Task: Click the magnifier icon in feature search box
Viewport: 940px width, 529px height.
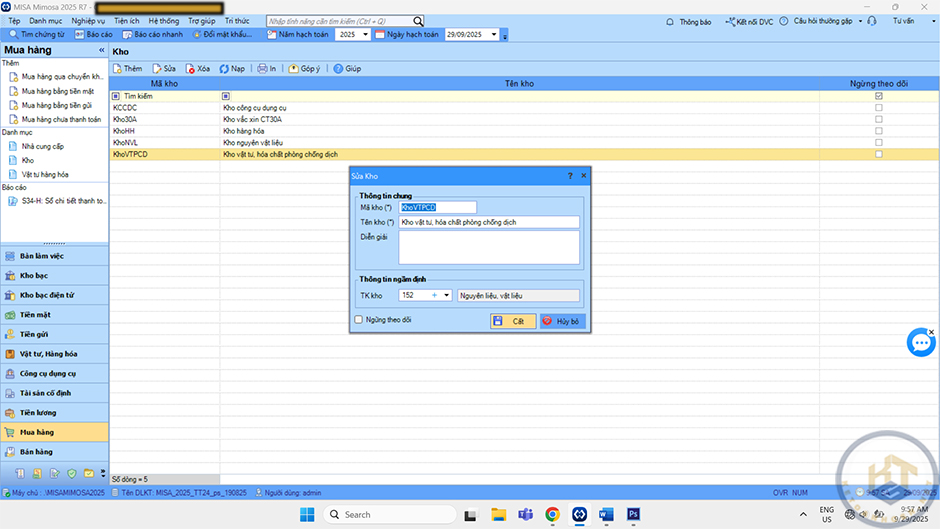Action: (x=418, y=21)
